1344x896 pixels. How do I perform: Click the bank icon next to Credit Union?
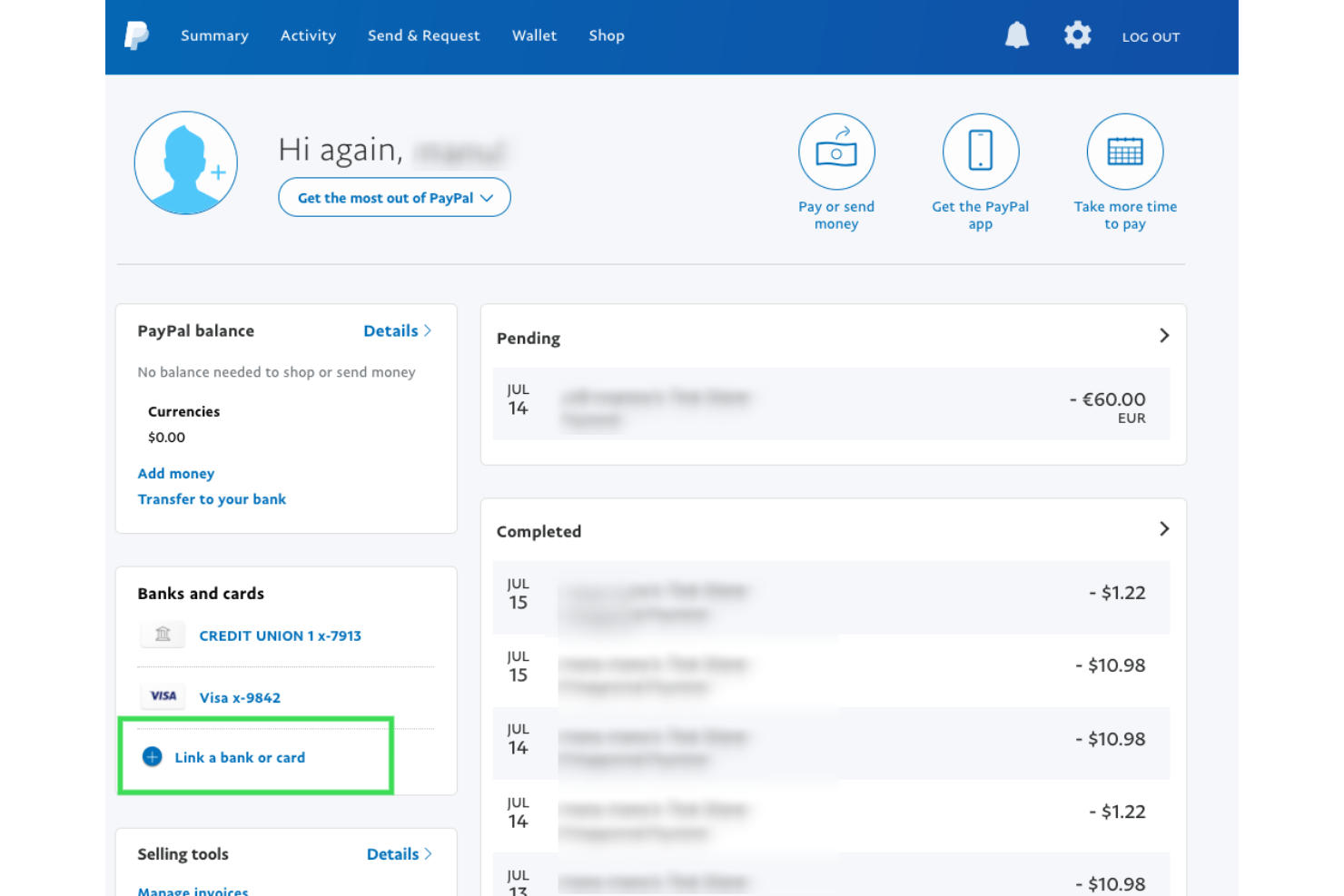click(163, 635)
